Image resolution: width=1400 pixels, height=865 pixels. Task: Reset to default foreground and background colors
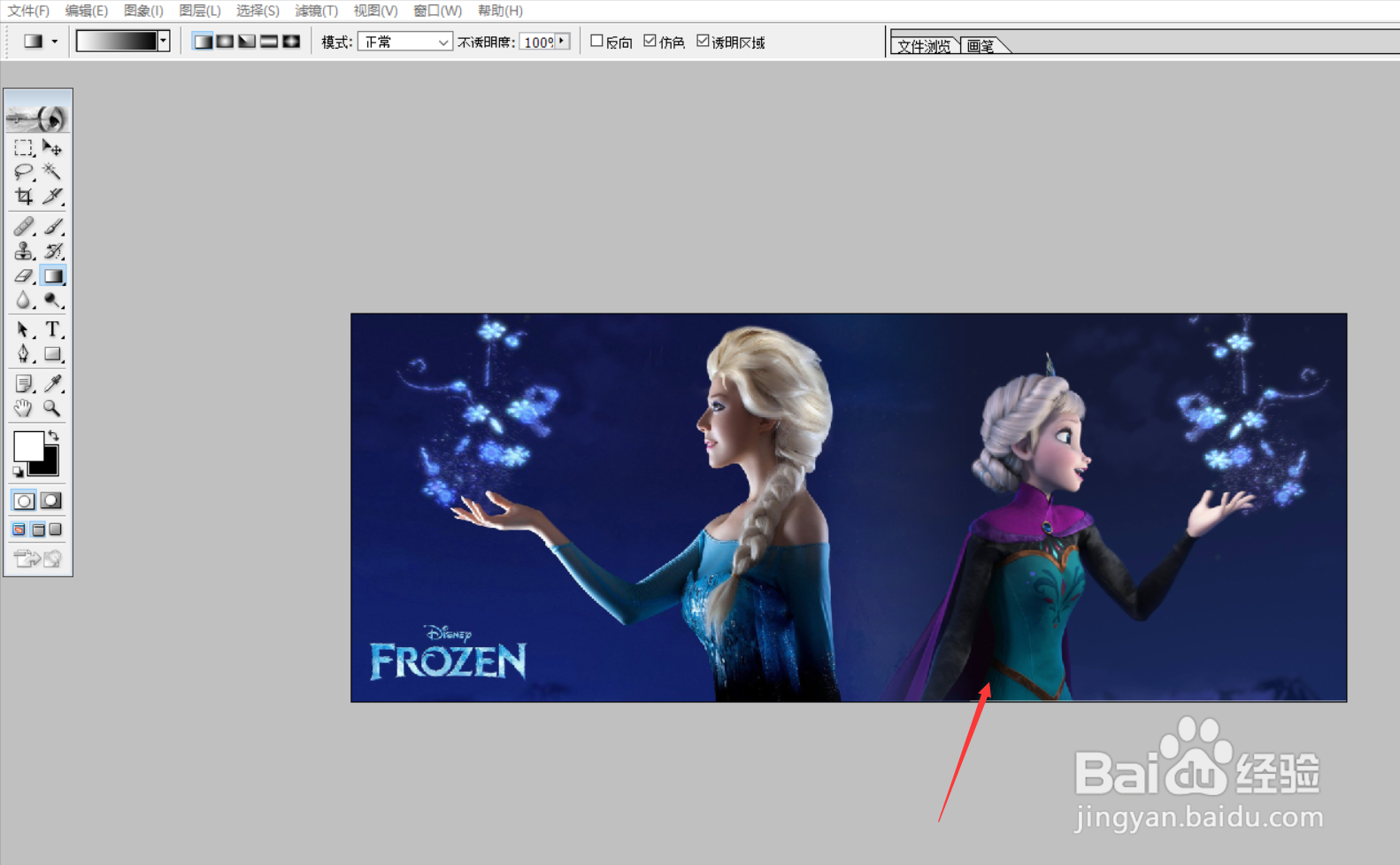pos(18,472)
